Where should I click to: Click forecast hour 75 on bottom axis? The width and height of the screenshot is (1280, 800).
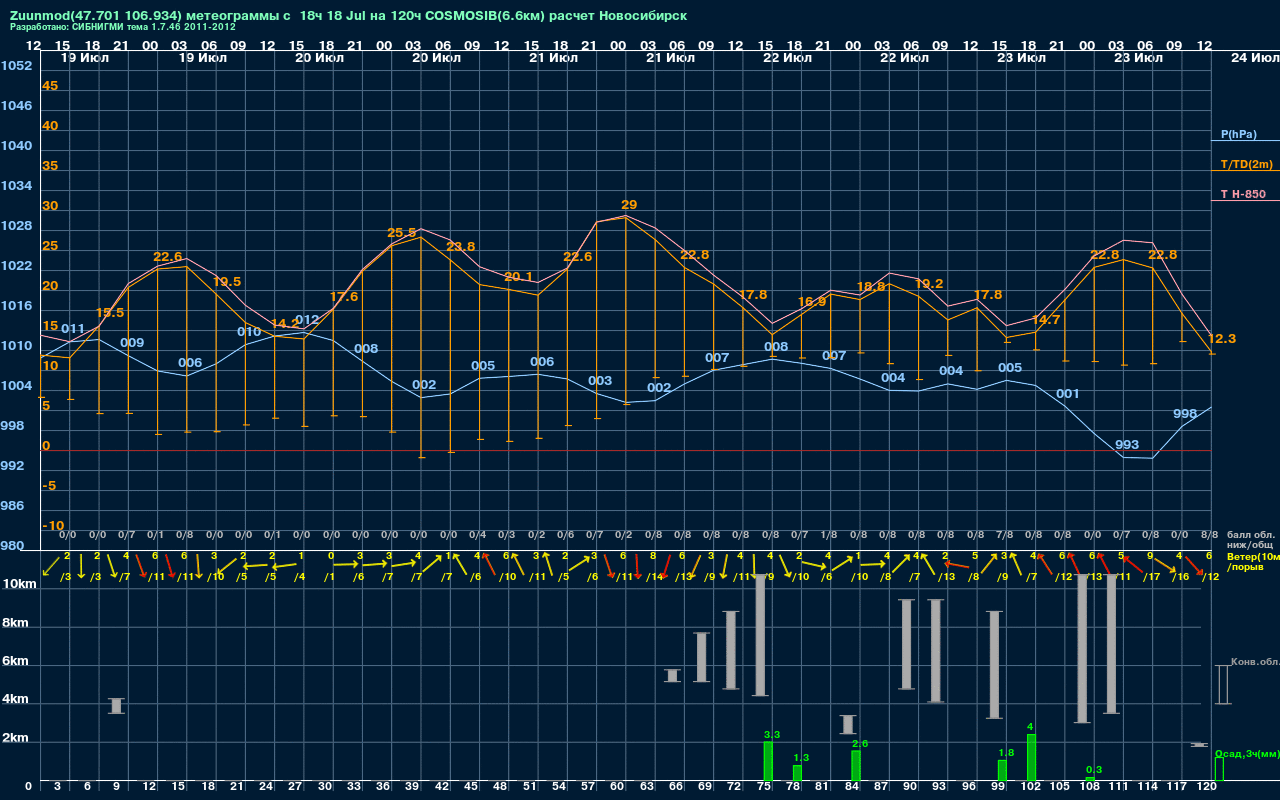coord(764,788)
